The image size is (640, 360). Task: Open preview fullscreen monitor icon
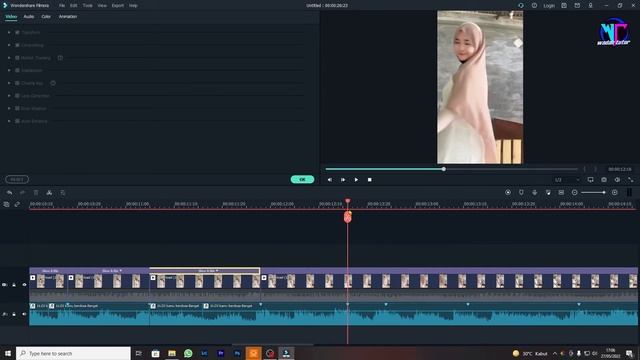pos(591,180)
